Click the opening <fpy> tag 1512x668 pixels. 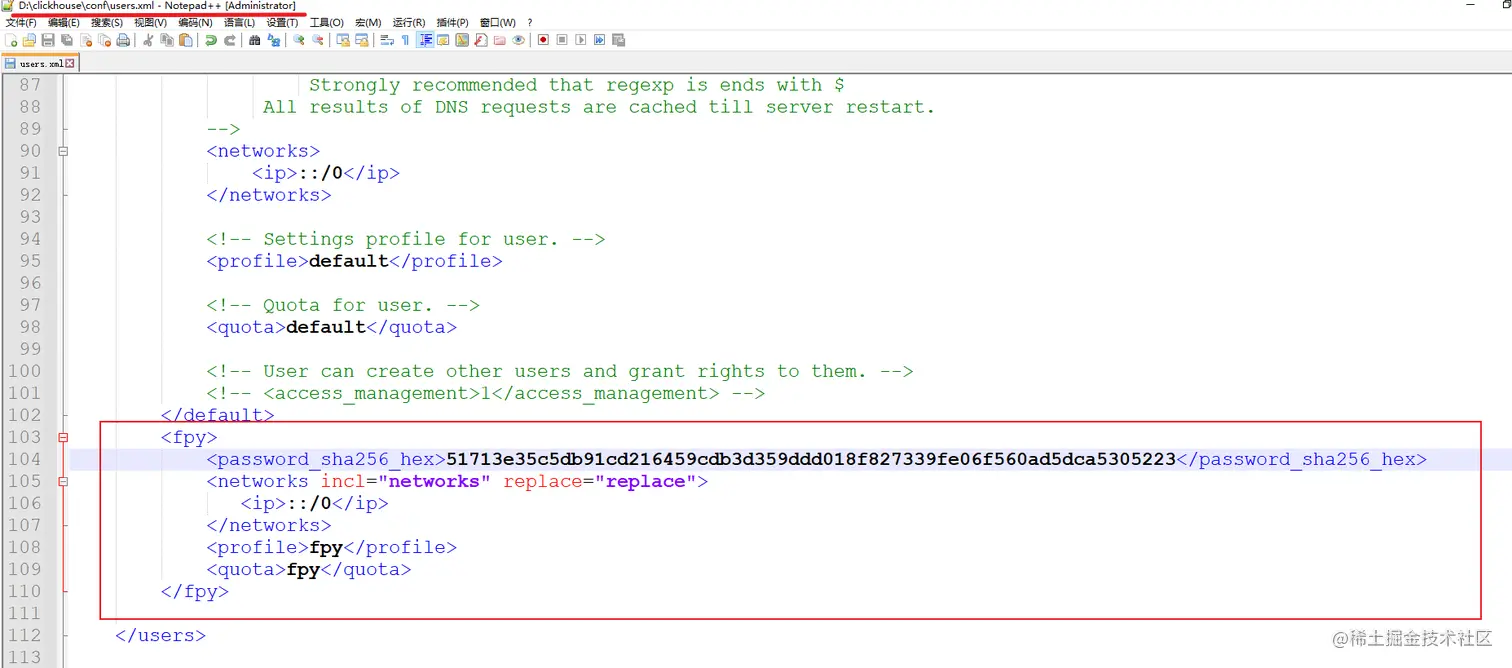(189, 437)
